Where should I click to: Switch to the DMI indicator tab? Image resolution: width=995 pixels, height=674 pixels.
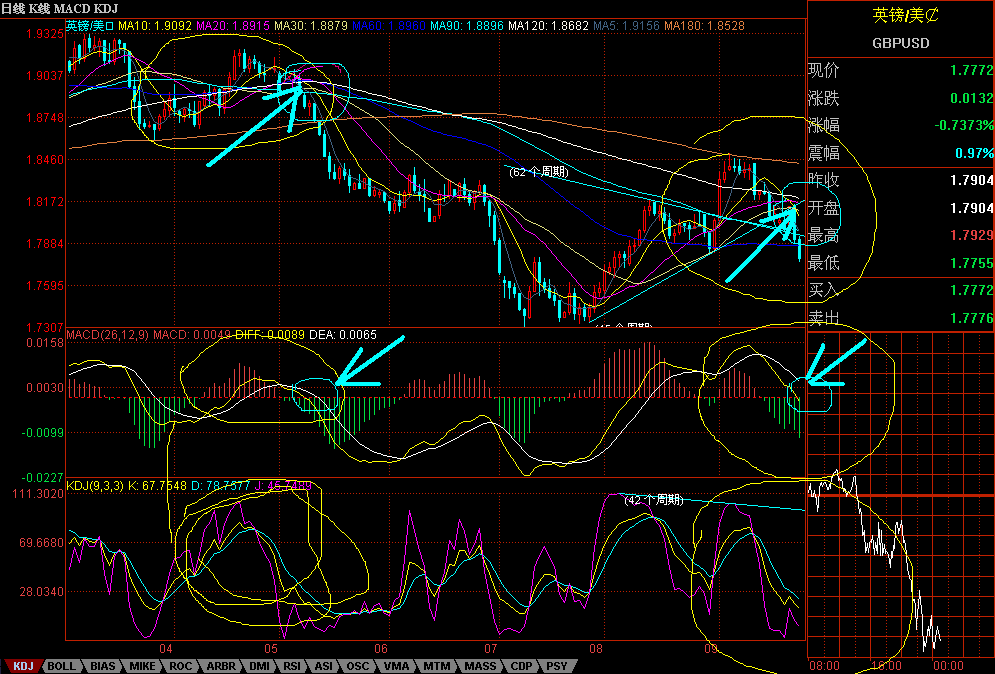[x=259, y=666]
